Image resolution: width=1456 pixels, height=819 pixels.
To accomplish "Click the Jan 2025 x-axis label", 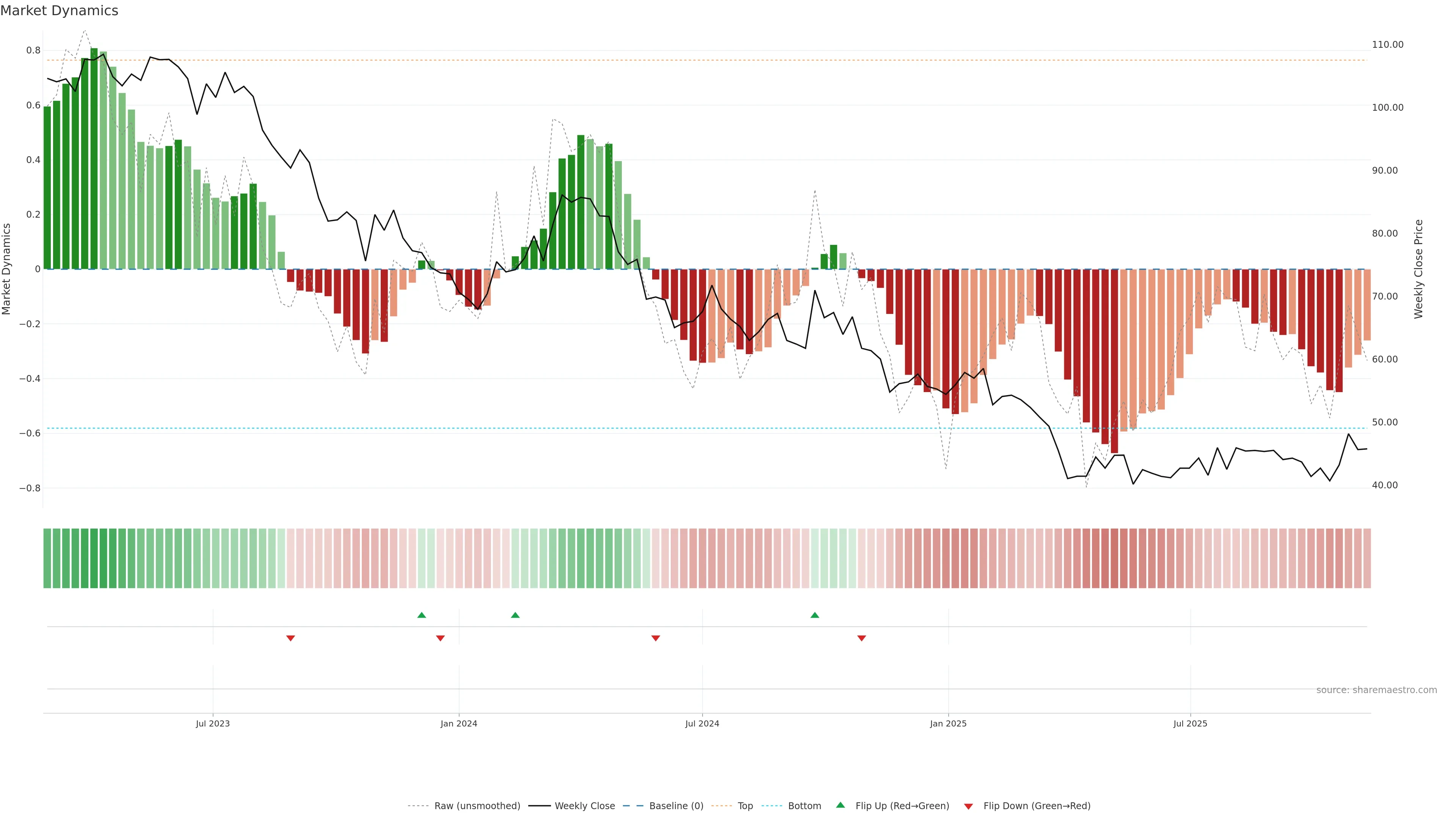I will (x=948, y=723).
